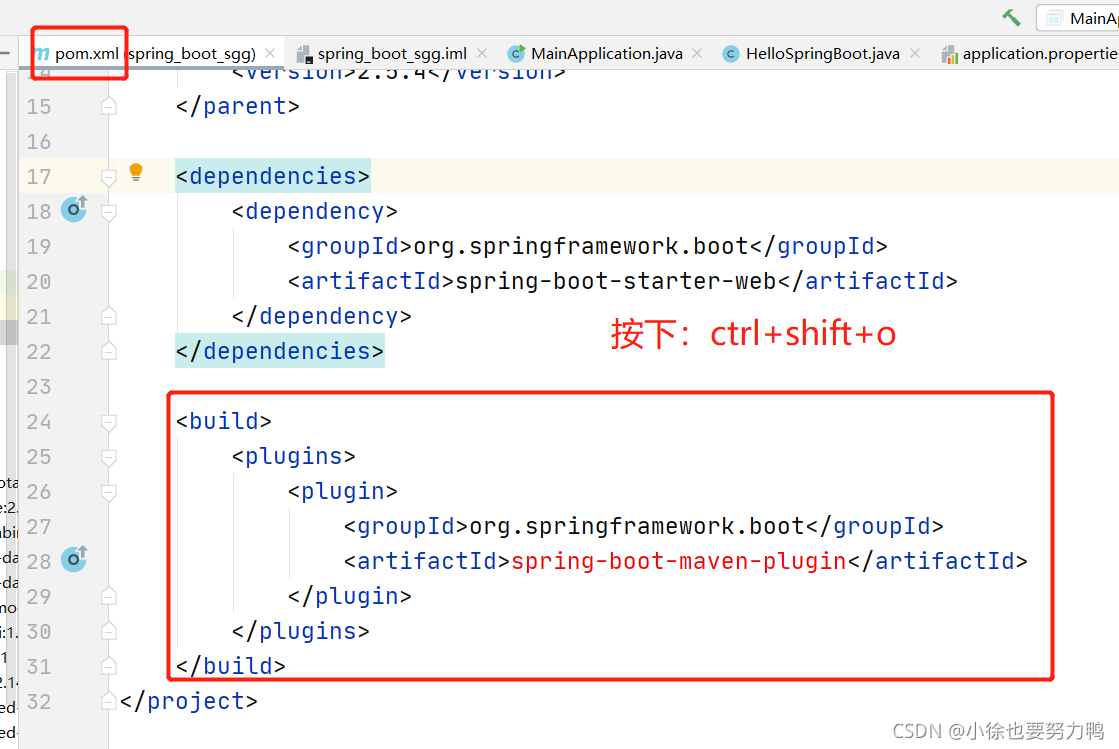Open the application.properties tab
The height and width of the screenshot is (749, 1119).
point(1028,54)
